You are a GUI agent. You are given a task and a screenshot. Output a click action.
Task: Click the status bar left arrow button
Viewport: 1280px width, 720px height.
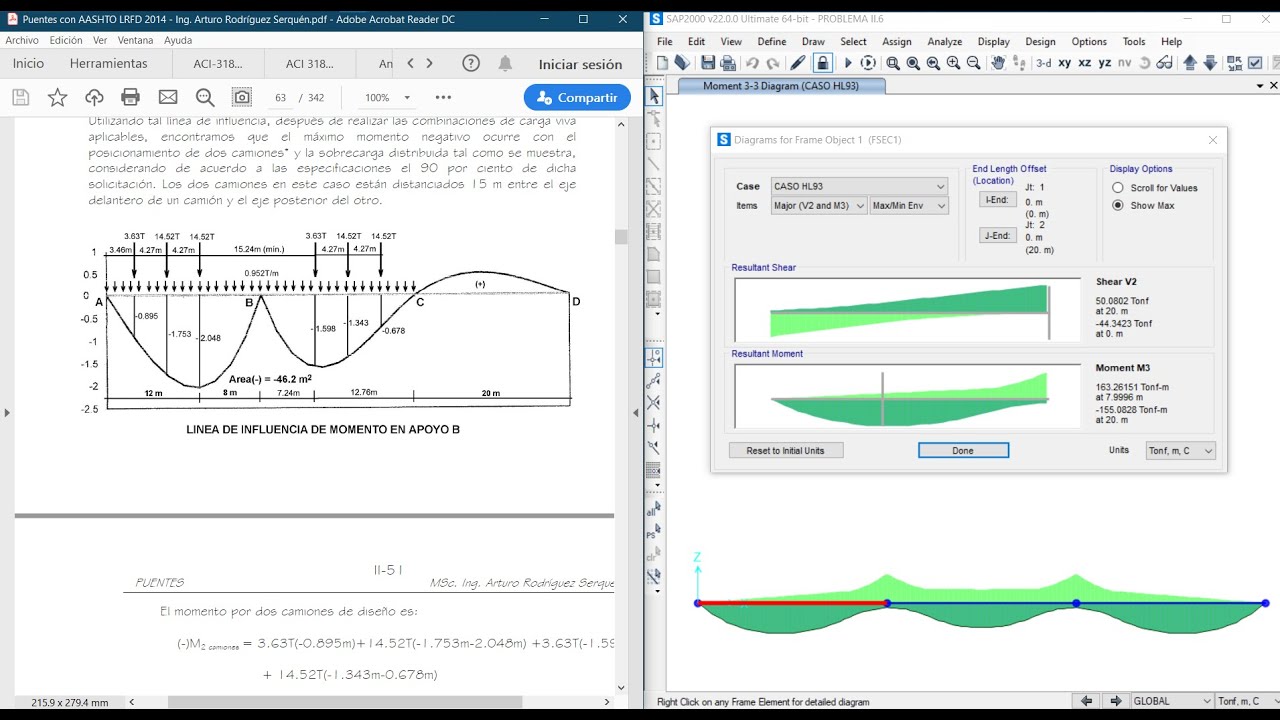[1085, 701]
